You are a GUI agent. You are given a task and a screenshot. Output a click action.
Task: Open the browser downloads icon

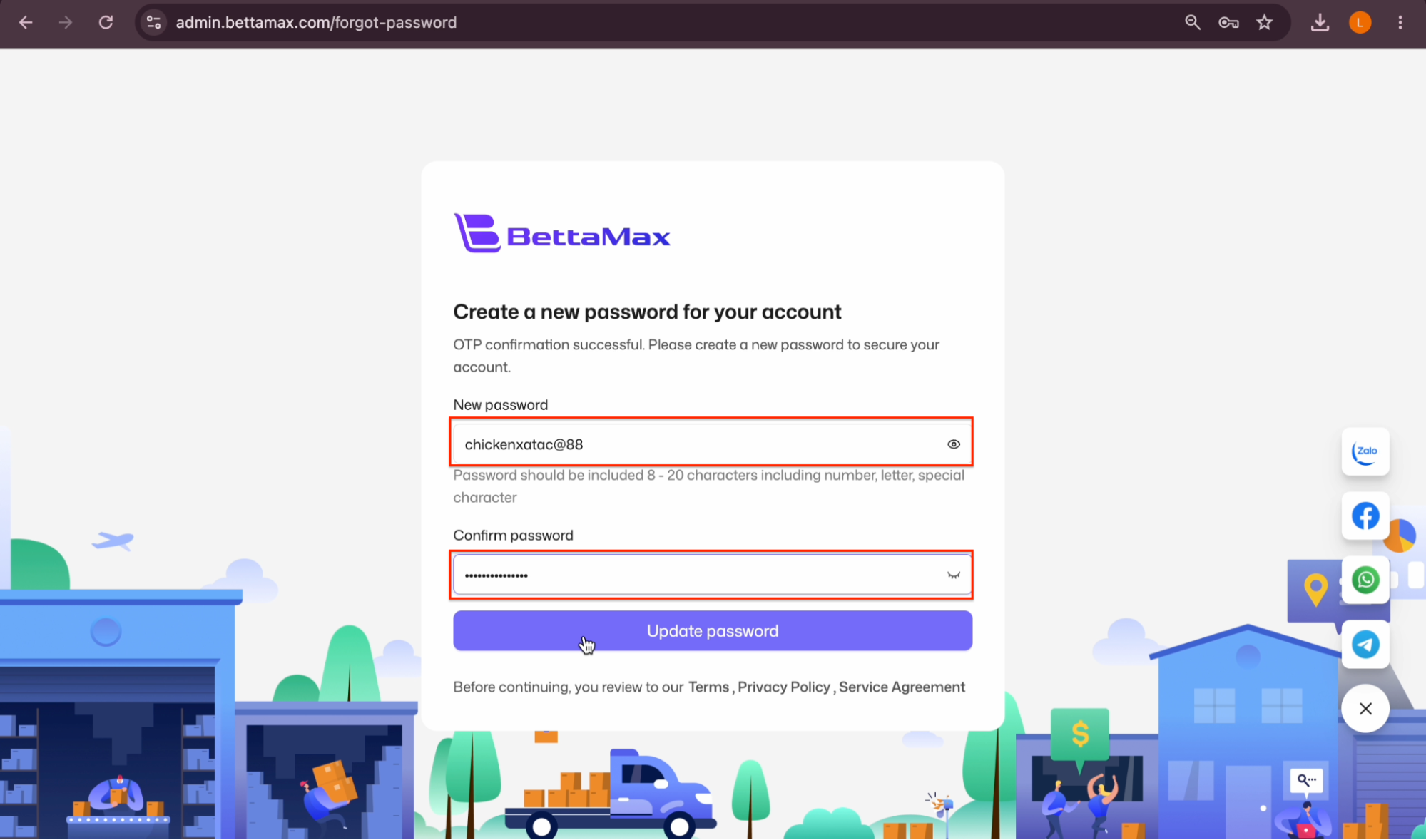click(x=1320, y=22)
